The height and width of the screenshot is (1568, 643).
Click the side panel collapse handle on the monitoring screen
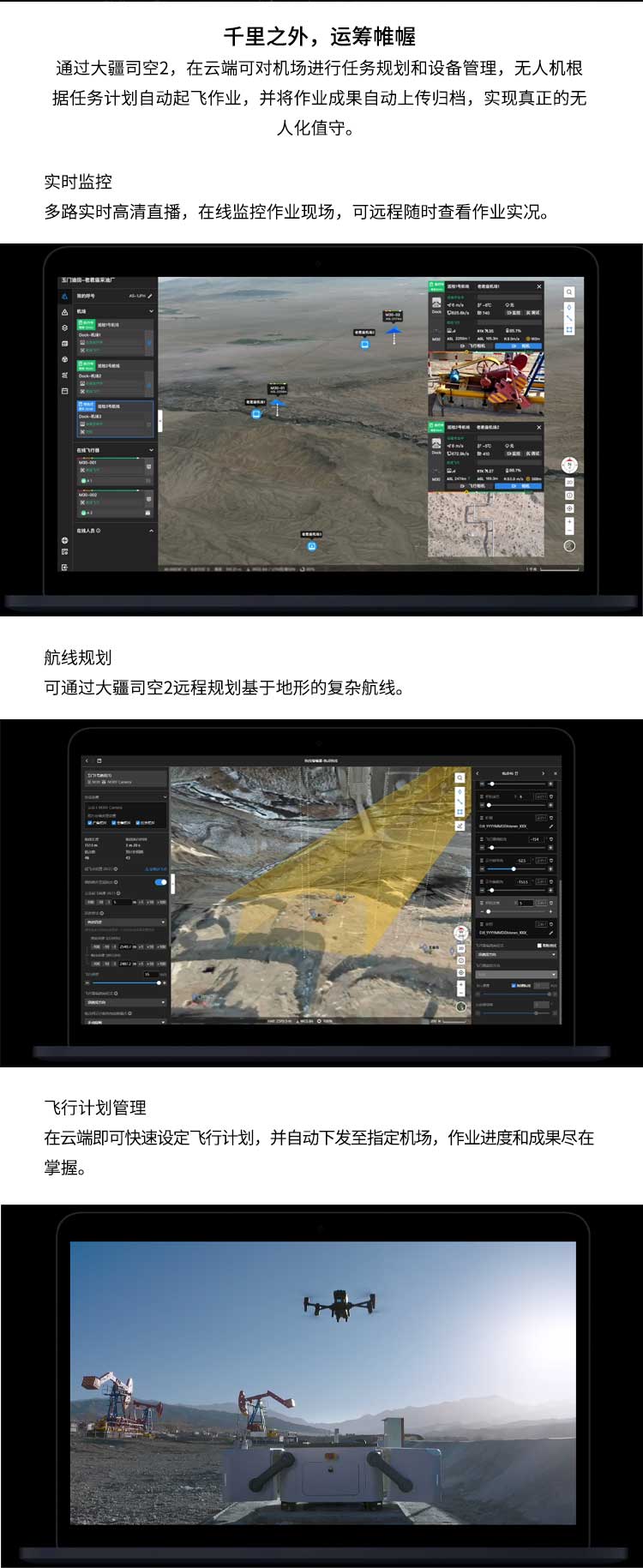160,421
